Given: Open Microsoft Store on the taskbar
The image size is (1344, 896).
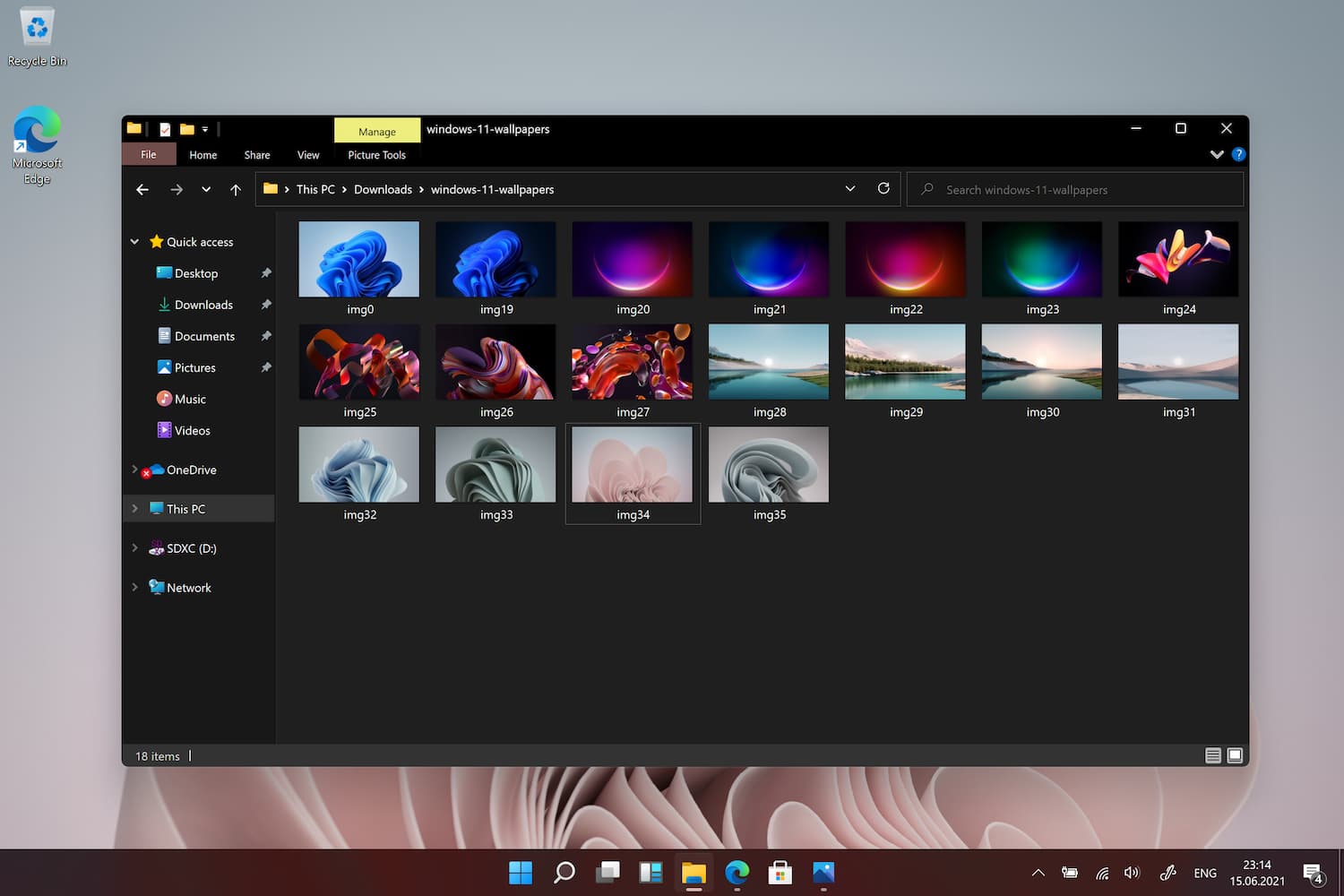Looking at the screenshot, I should pyautogui.click(x=780, y=872).
